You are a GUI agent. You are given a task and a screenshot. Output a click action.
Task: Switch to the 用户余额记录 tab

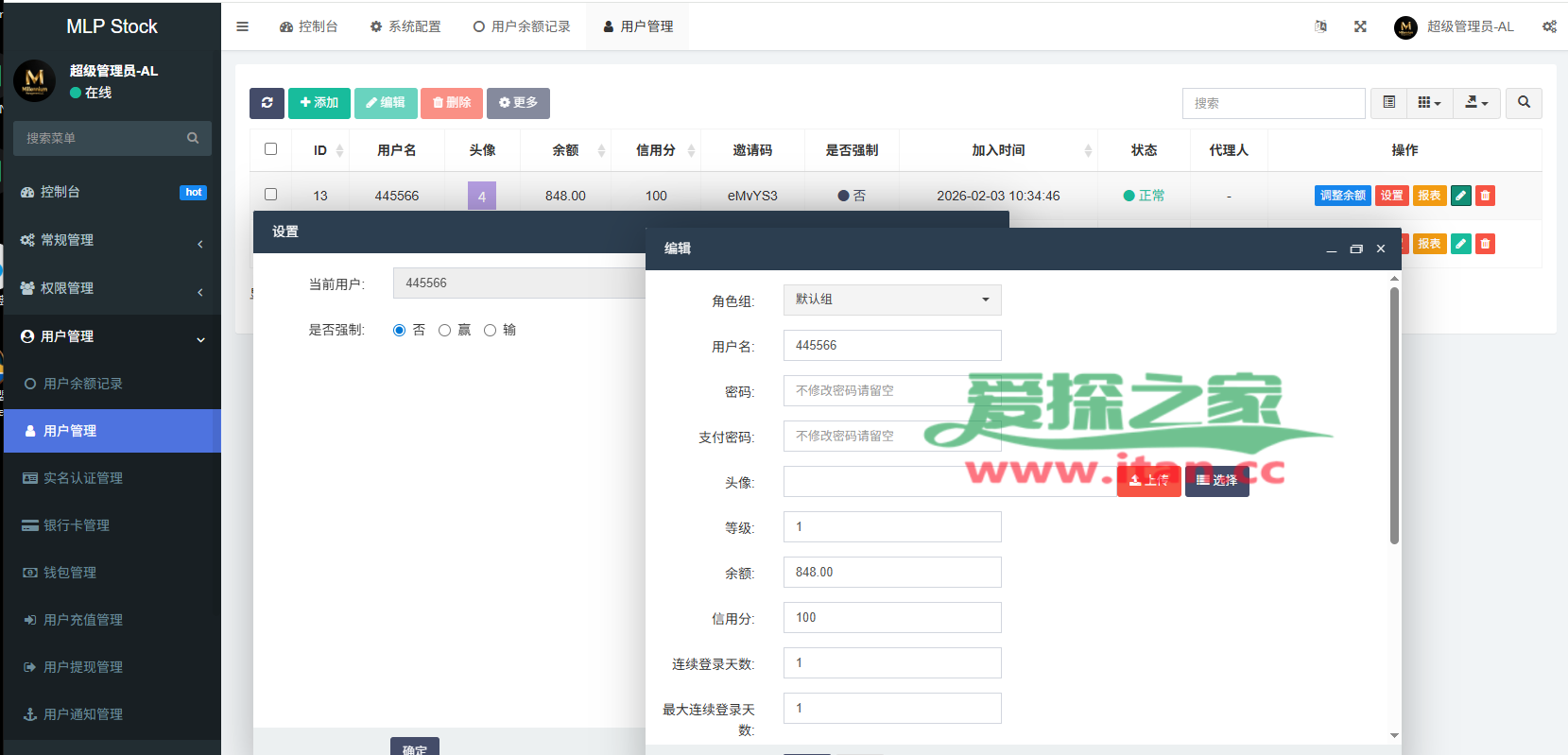522,26
